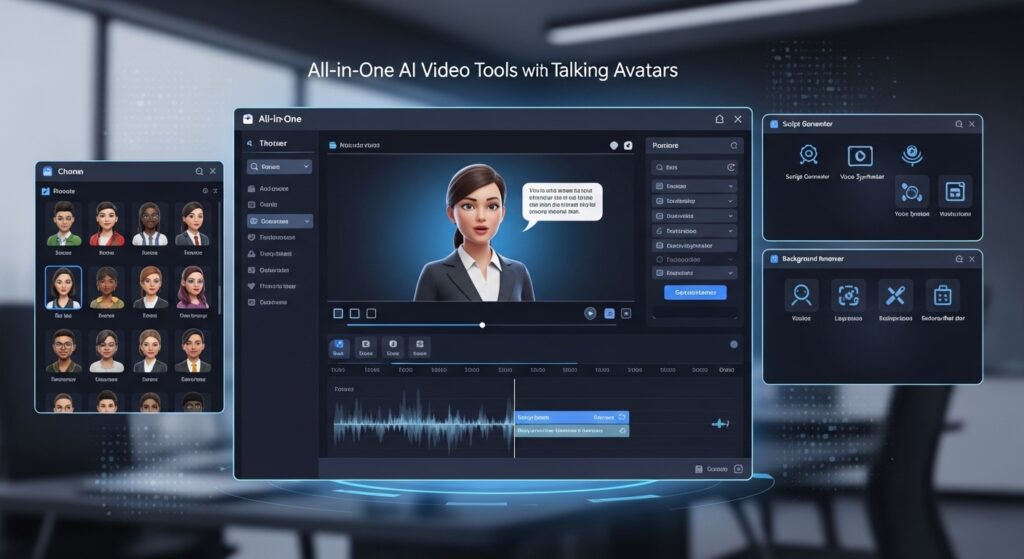Open the last item in the left sidebar

268,302
